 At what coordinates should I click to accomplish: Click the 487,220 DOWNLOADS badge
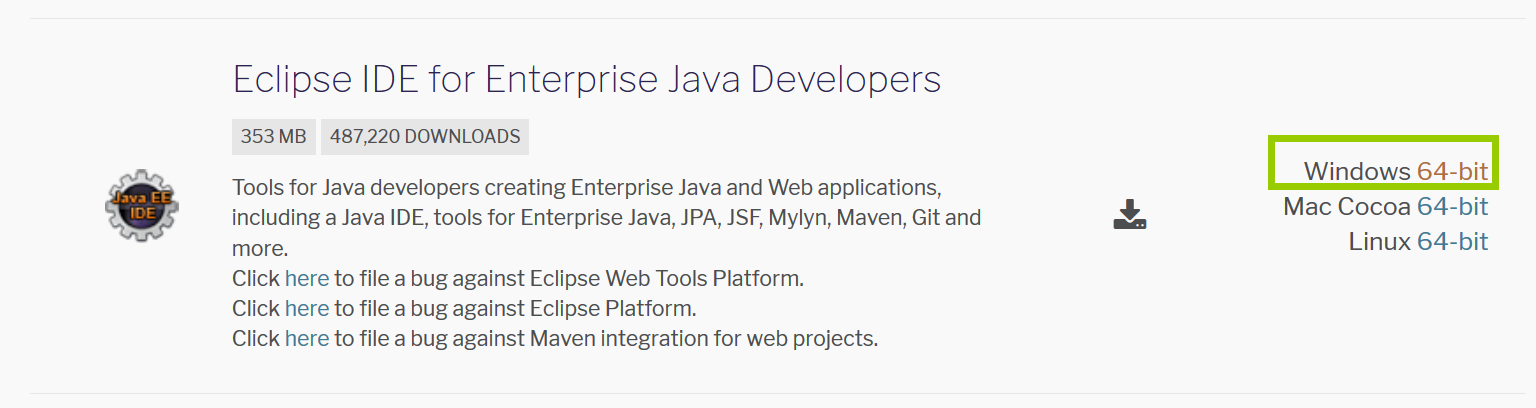click(425, 137)
